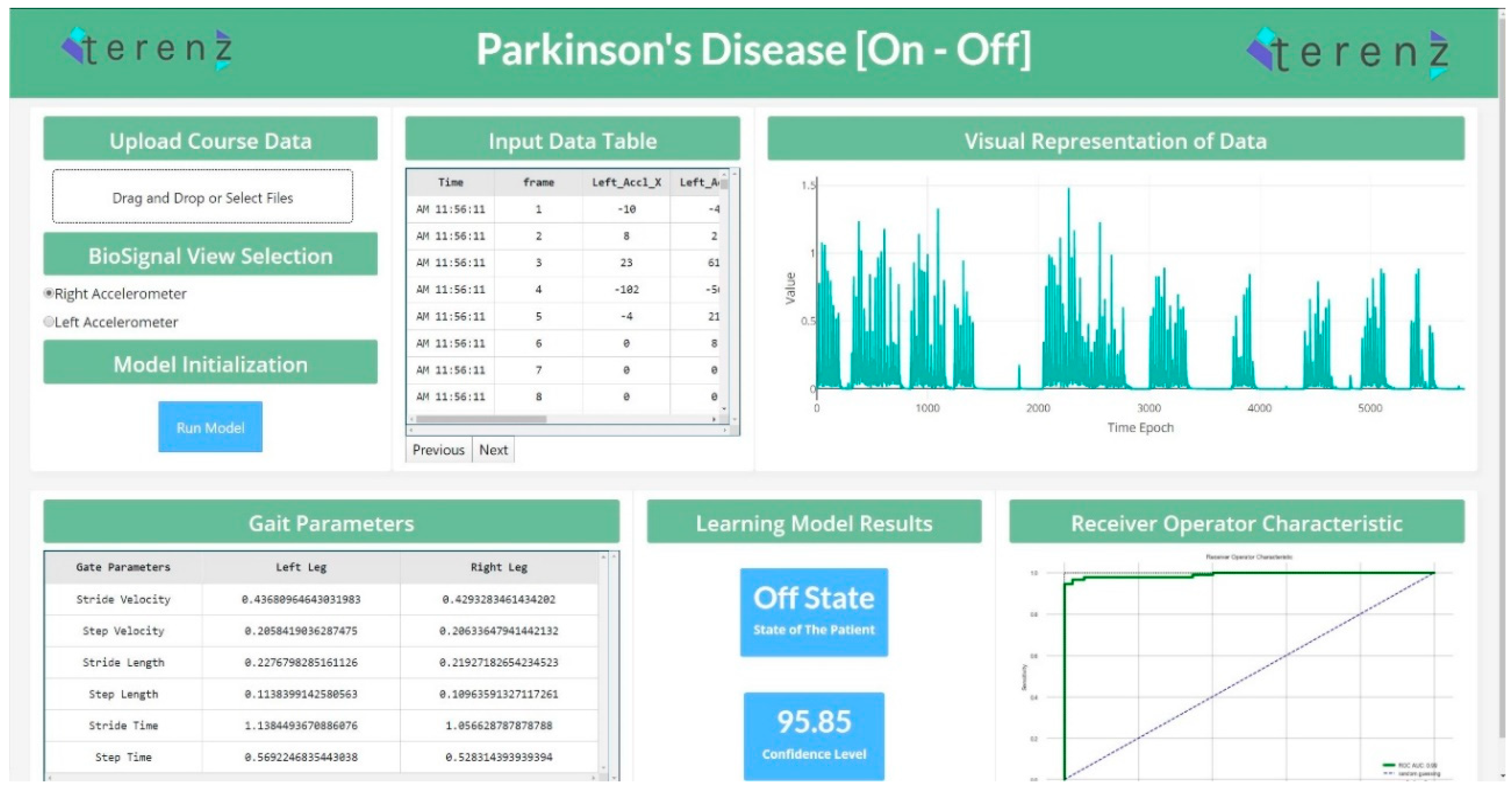Click the frame column header

pos(538,183)
